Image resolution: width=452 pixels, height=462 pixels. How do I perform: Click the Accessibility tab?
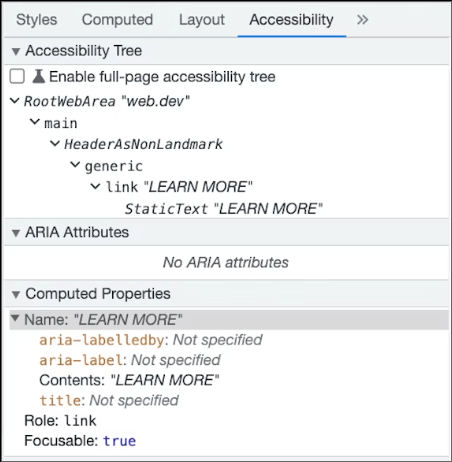pyautogui.click(x=291, y=20)
